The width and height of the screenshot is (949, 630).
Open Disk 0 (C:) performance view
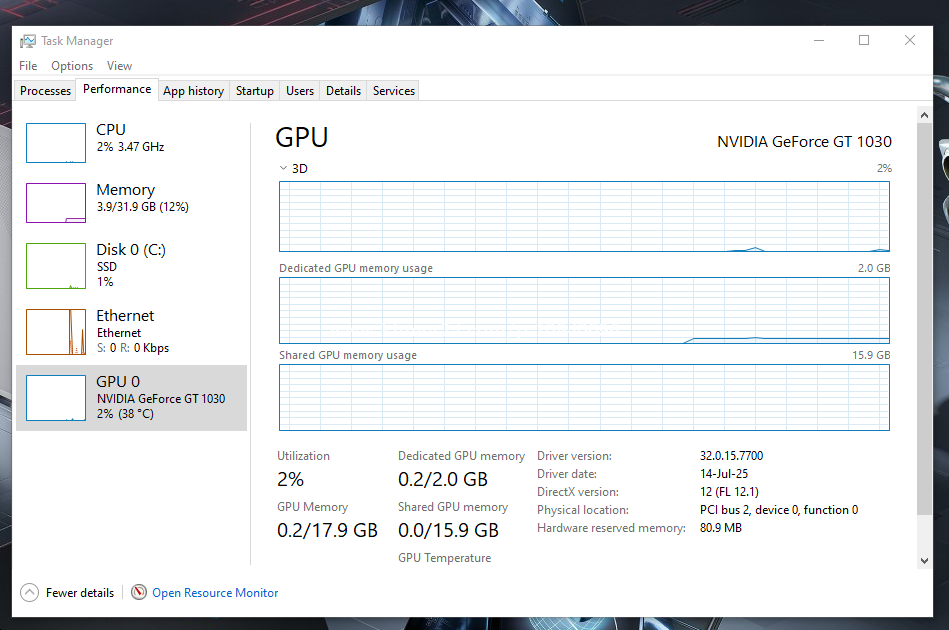(130, 250)
